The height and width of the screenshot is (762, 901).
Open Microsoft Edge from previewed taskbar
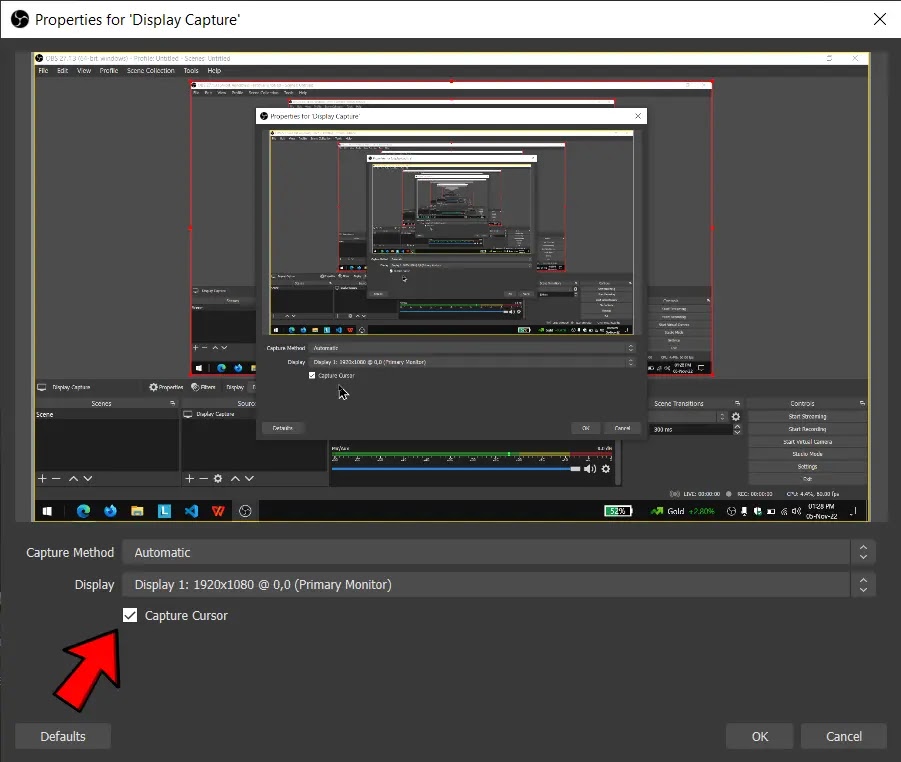pyautogui.click(x=83, y=511)
